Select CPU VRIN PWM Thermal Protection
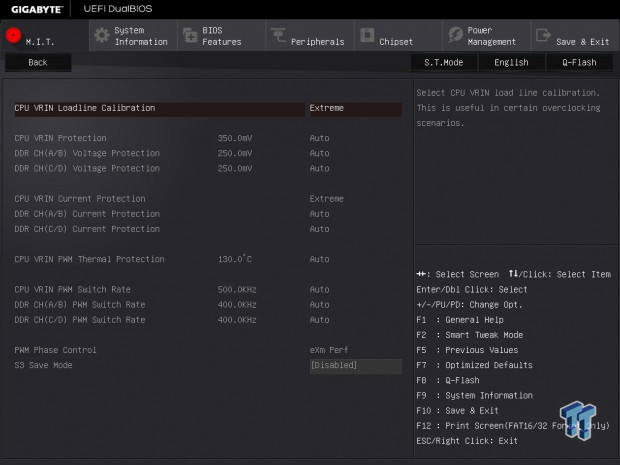 (89, 259)
